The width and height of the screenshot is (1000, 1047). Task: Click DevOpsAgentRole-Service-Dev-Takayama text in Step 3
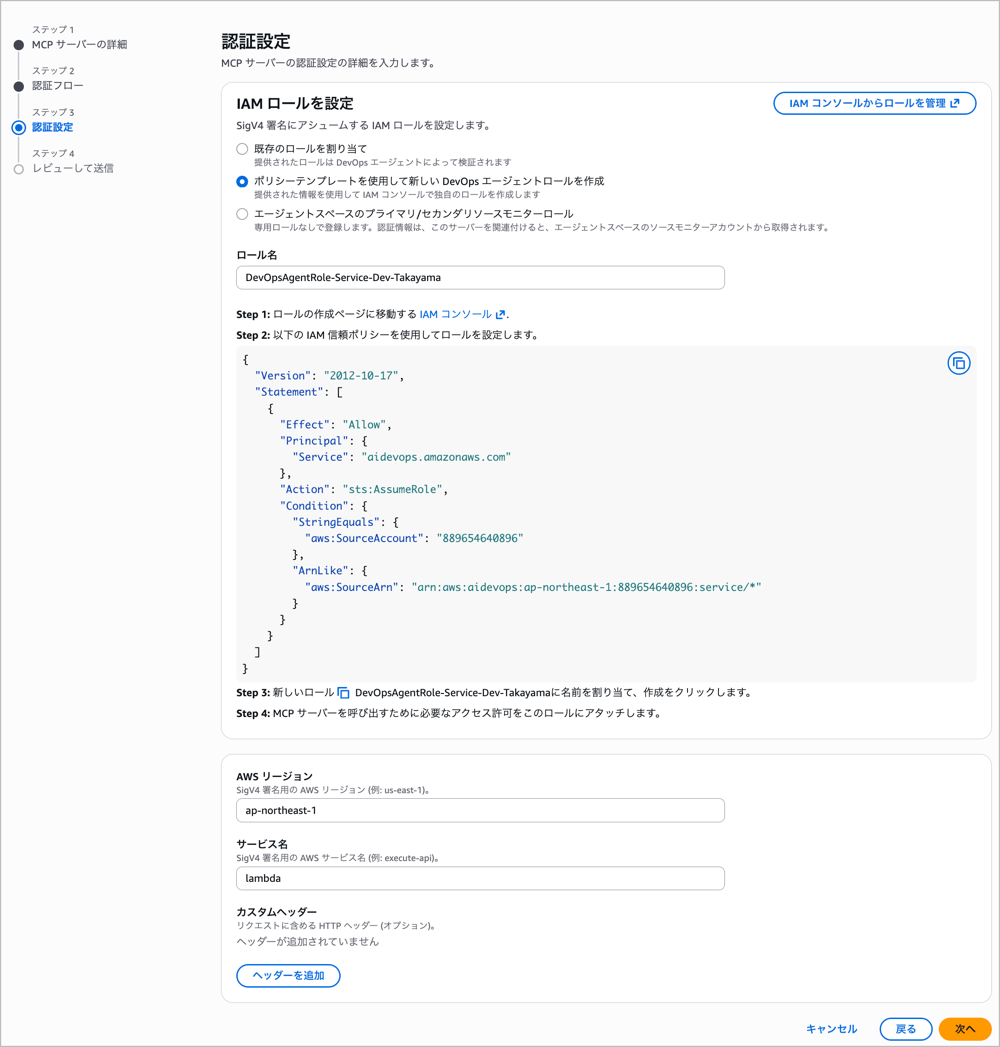click(453, 692)
